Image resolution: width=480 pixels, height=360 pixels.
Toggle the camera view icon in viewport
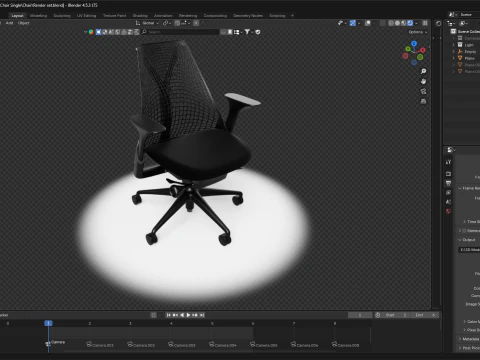coord(423,91)
